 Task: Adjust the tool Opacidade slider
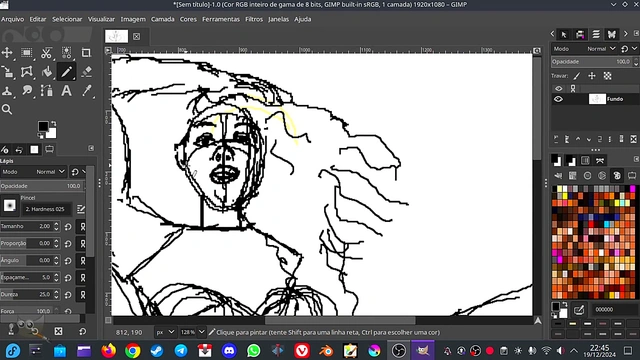42,186
